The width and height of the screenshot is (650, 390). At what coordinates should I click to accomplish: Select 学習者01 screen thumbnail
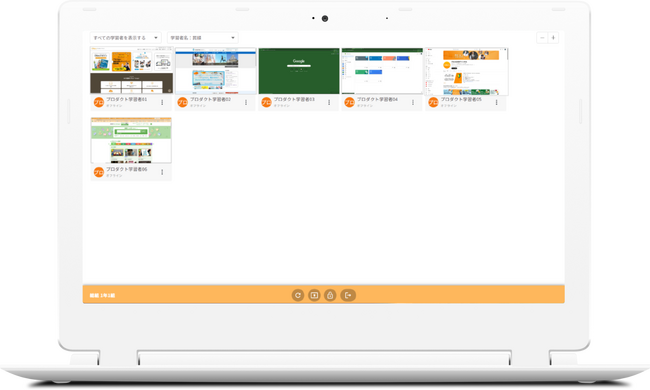point(131,70)
